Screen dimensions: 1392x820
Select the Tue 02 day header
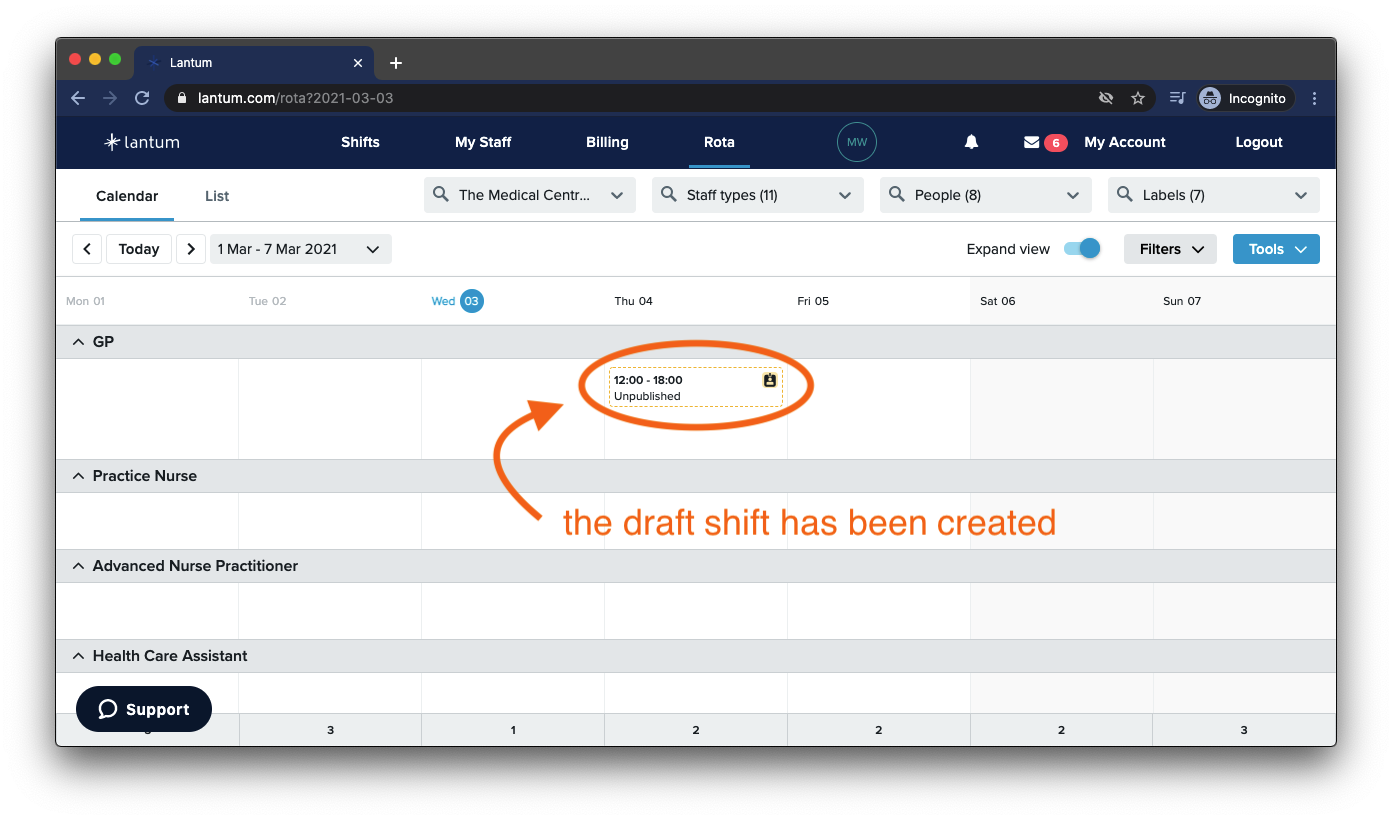click(x=267, y=301)
